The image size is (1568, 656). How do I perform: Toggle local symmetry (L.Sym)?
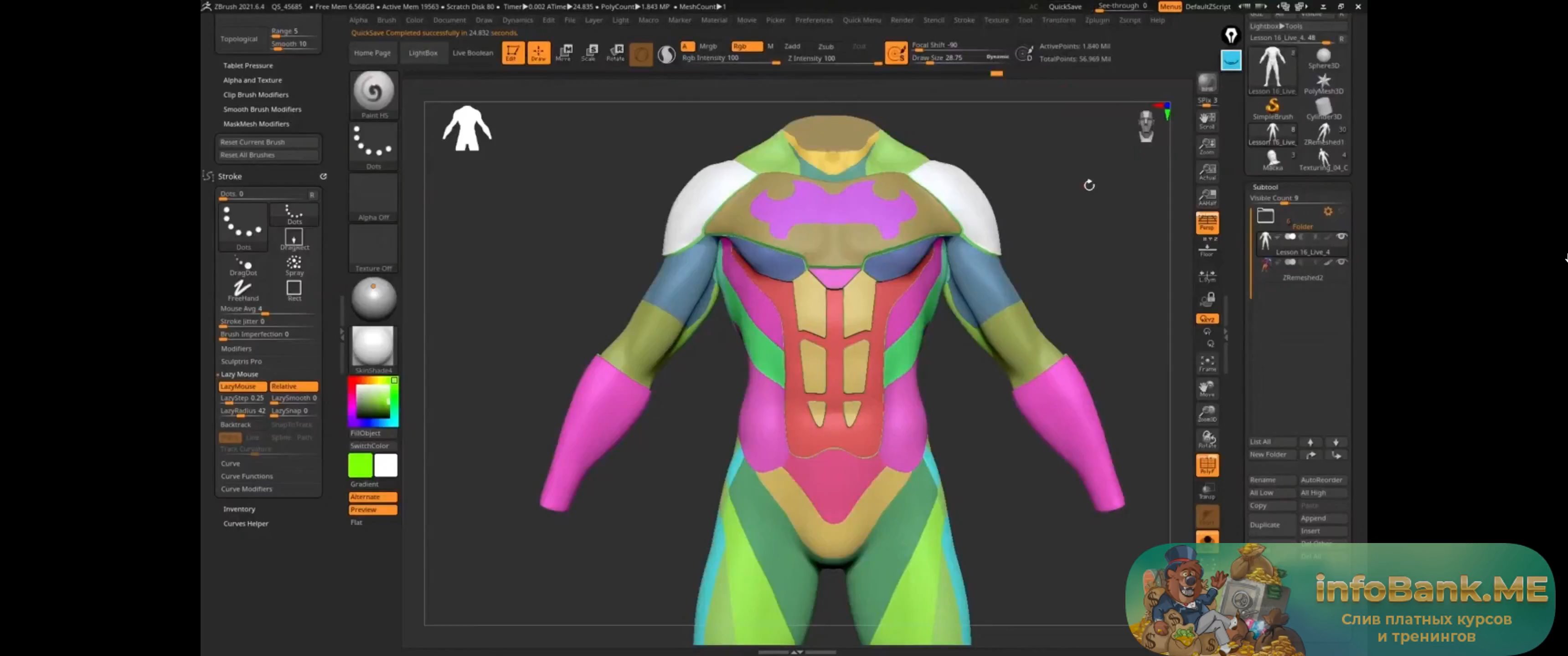click(x=1207, y=276)
